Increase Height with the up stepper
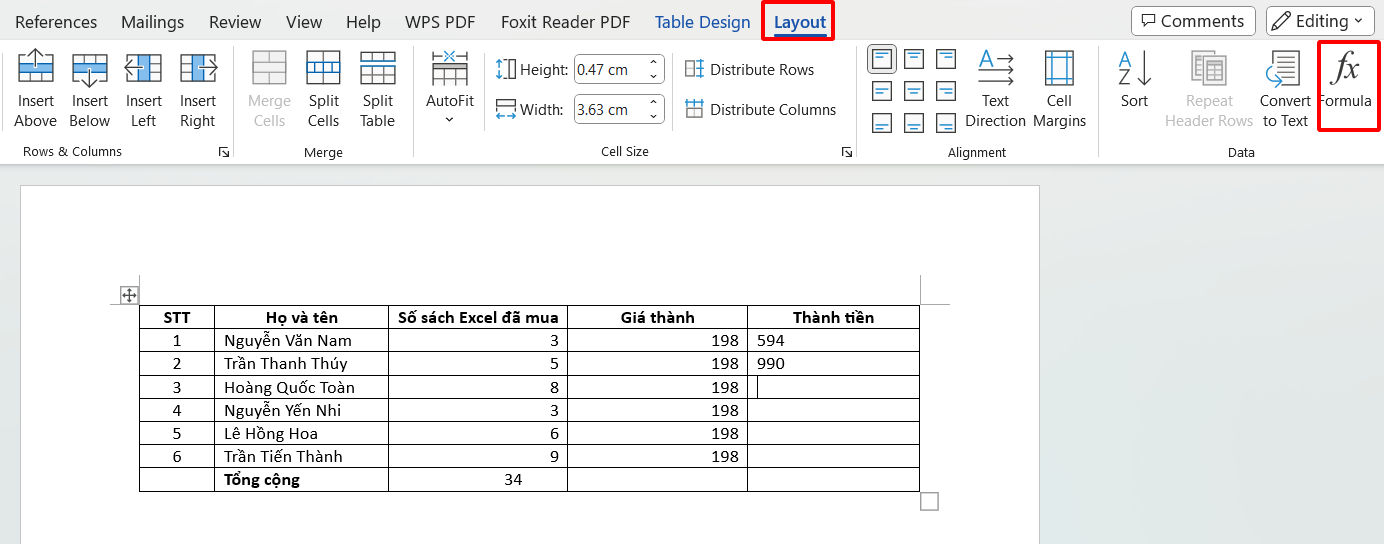 (654, 63)
